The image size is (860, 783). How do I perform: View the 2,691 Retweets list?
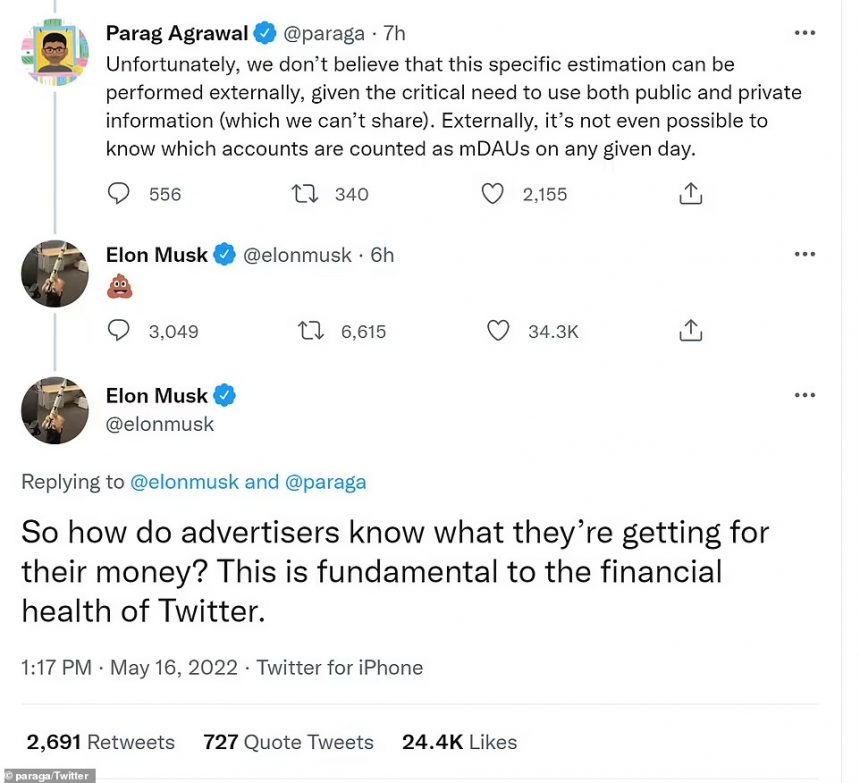click(x=100, y=742)
